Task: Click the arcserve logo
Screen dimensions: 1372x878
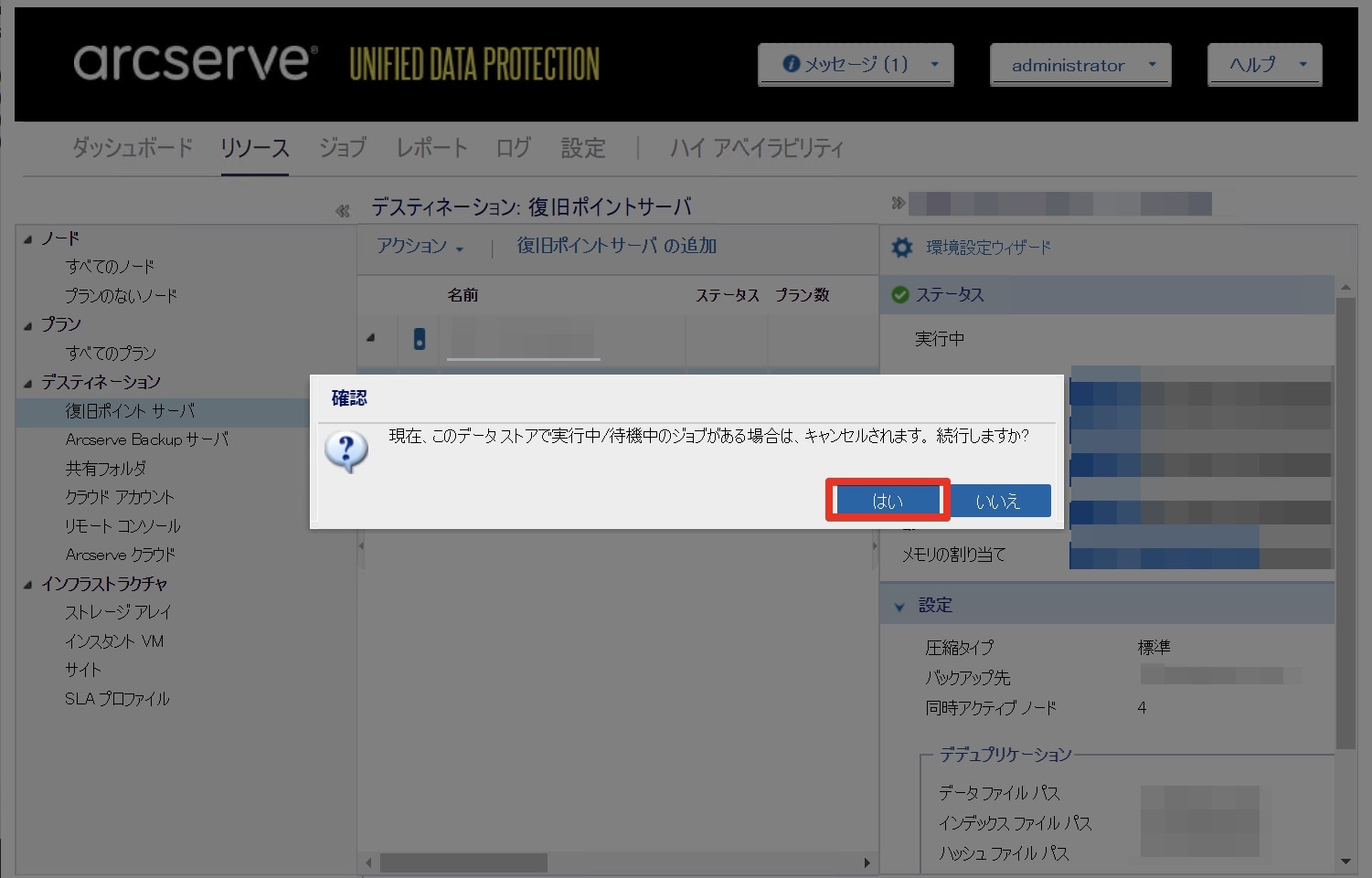Action: [196, 62]
